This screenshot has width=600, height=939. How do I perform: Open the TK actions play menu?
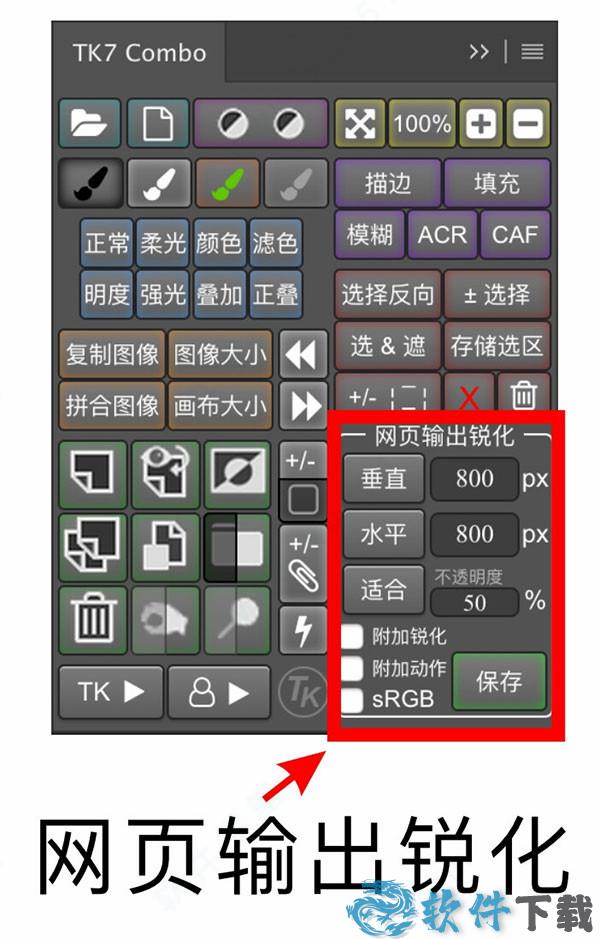pyautogui.click(x=111, y=692)
